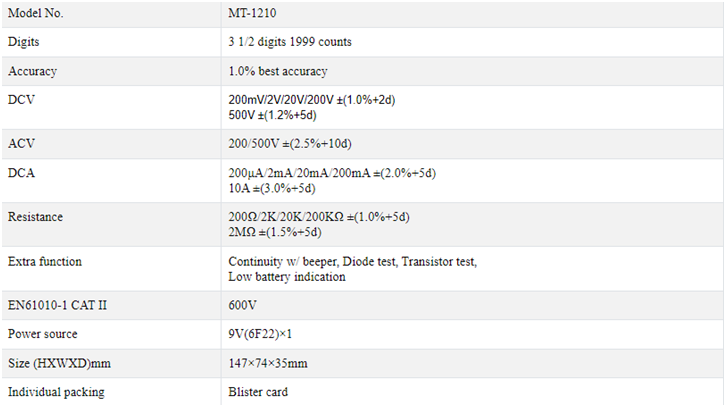Image resolution: width=726 pixels, height=407 pixels.
Task: Select the 1.0% best accuracy value
Action: point(278,71)
